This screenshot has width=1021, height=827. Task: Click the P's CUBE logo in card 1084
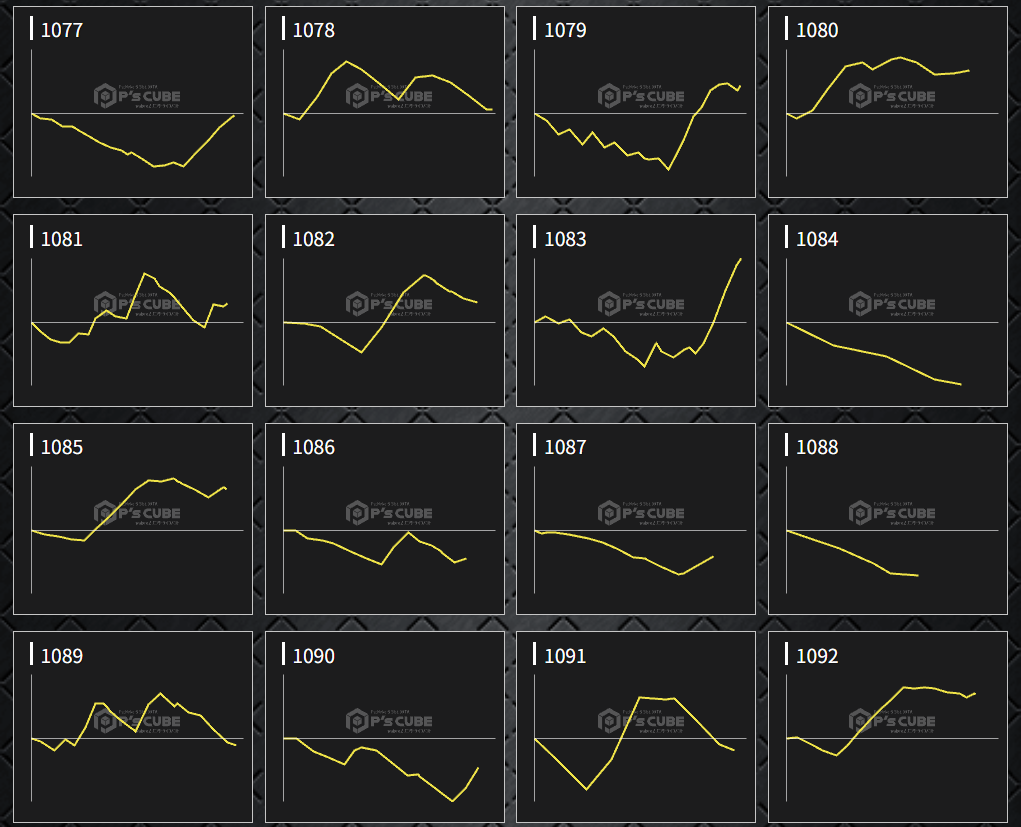point(892,304)
